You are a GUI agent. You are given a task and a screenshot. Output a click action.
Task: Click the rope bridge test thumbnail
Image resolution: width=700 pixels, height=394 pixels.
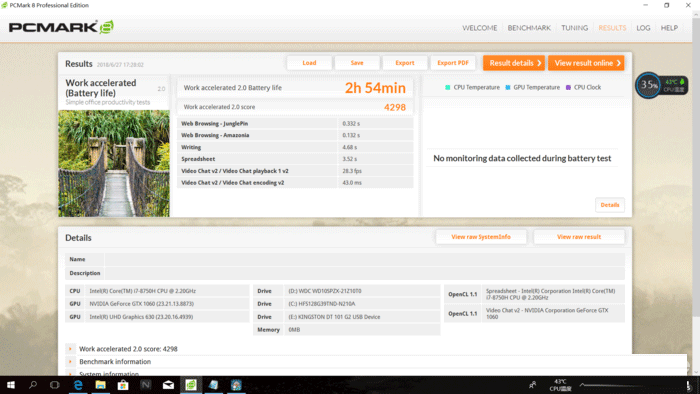point(114,163)
